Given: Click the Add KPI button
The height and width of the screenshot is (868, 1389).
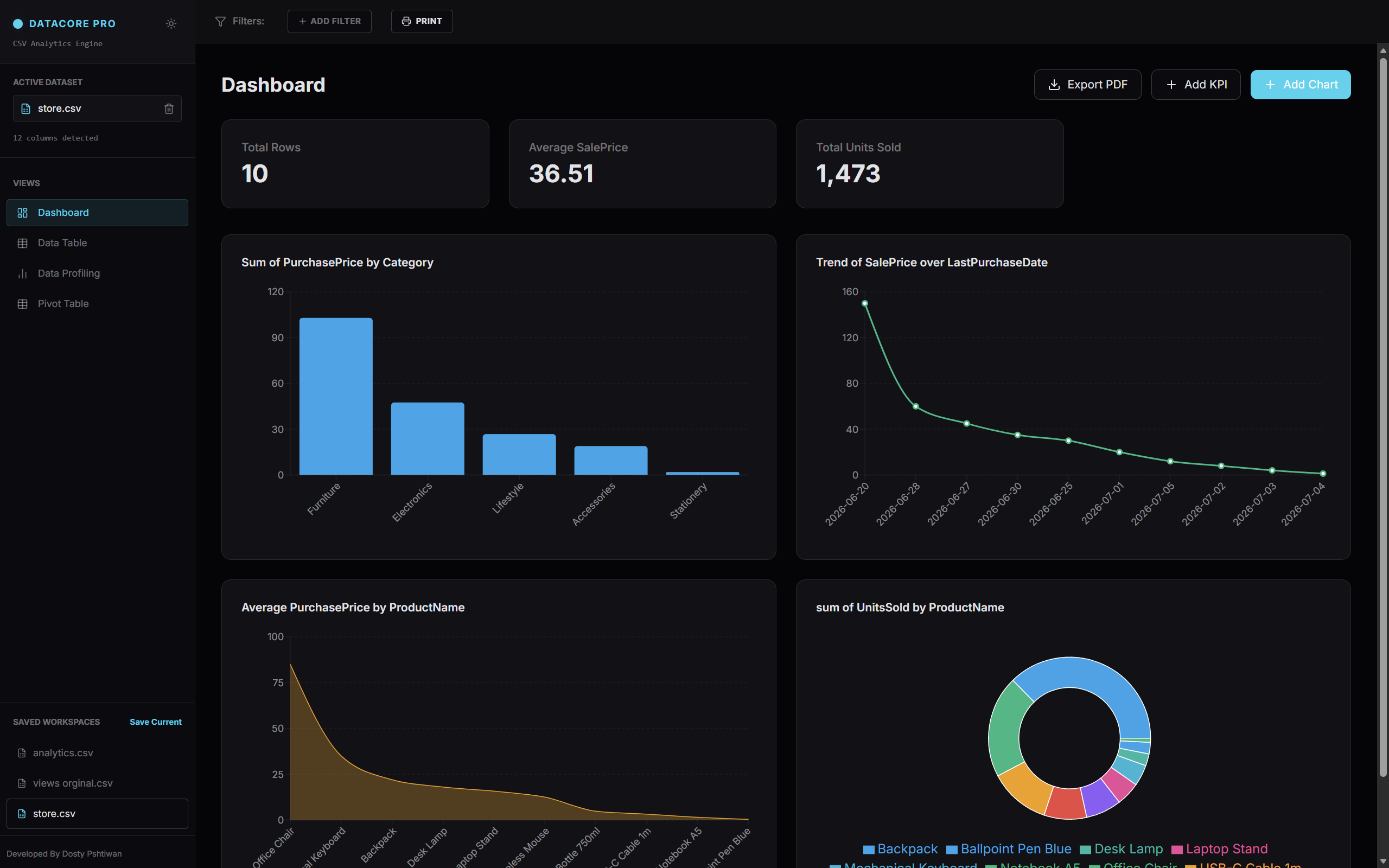Looking at the screenshot, I should (x=1196, y=85).
